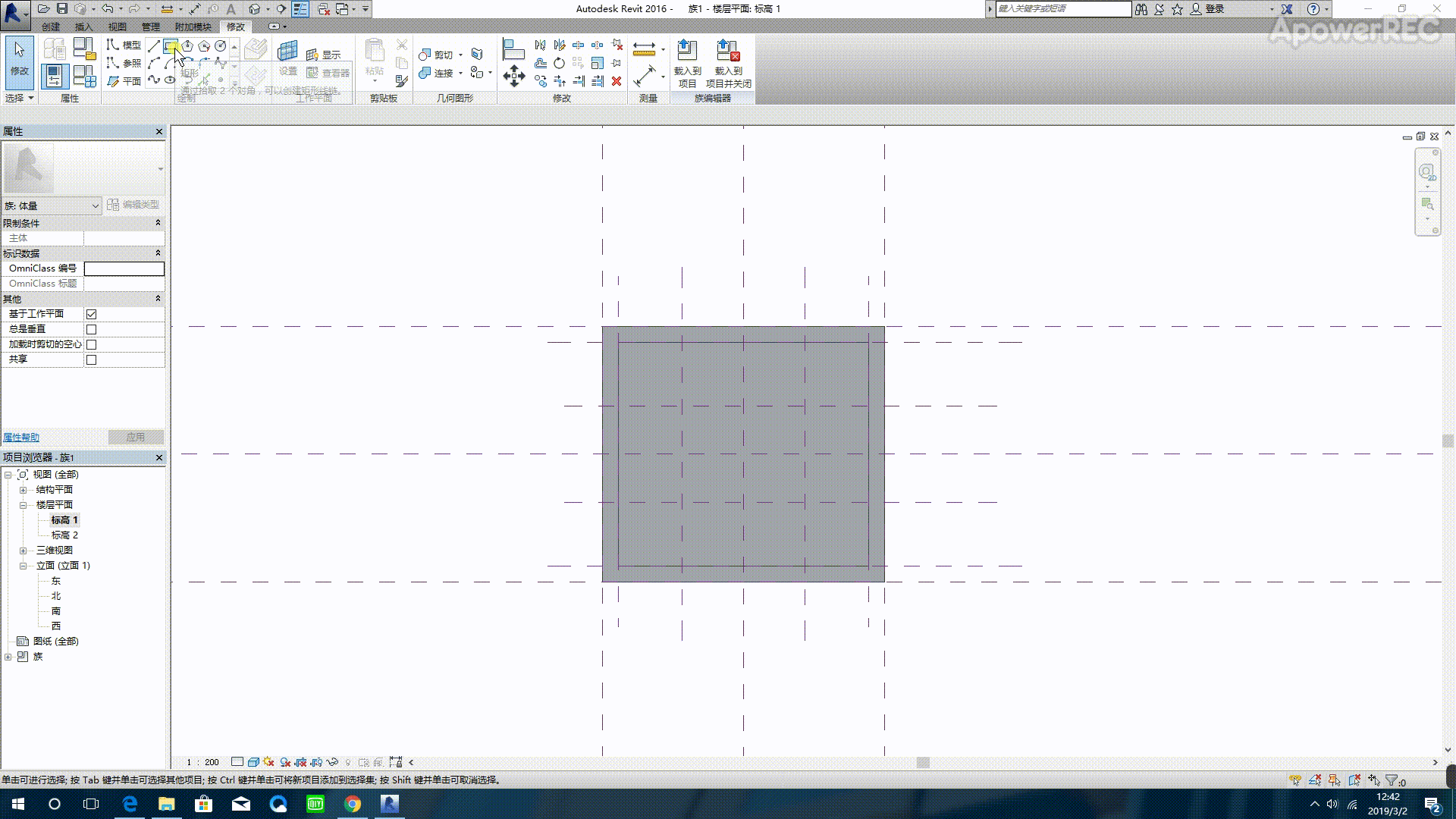Click the Move tool icon
The height and width of the screenshot is (819, 1456).
[x=514, y=75]
